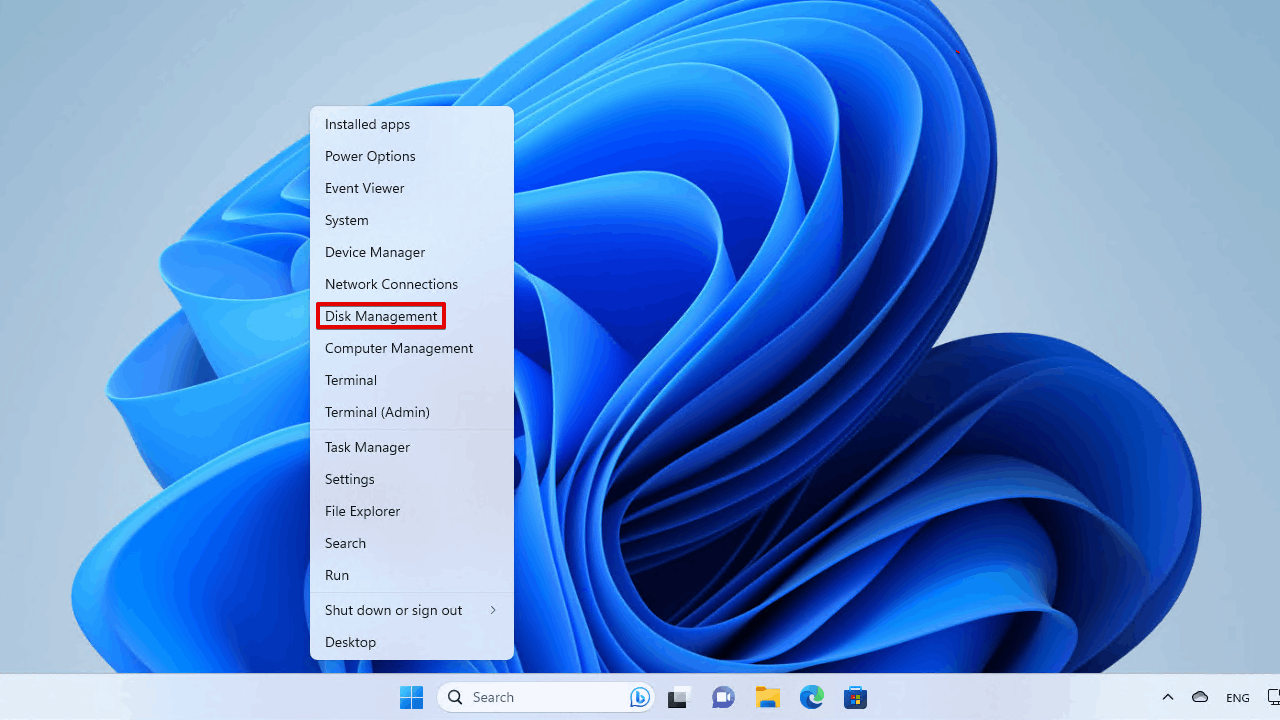
Task: Open Microsoft Store from the taskbar
Action: click(x=855, y=697)
